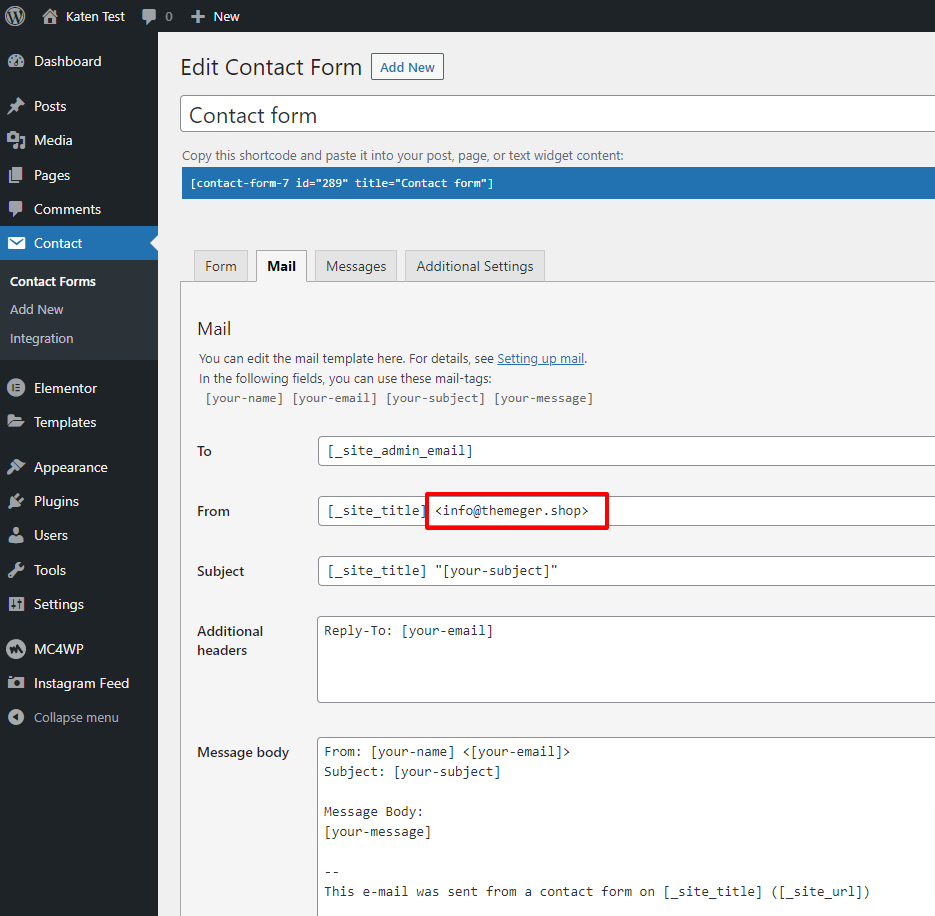This screenshot has height=916, width=935.
Task: Open the Integration submenu item
Action: pyautogui.click(x=42, y=338)
